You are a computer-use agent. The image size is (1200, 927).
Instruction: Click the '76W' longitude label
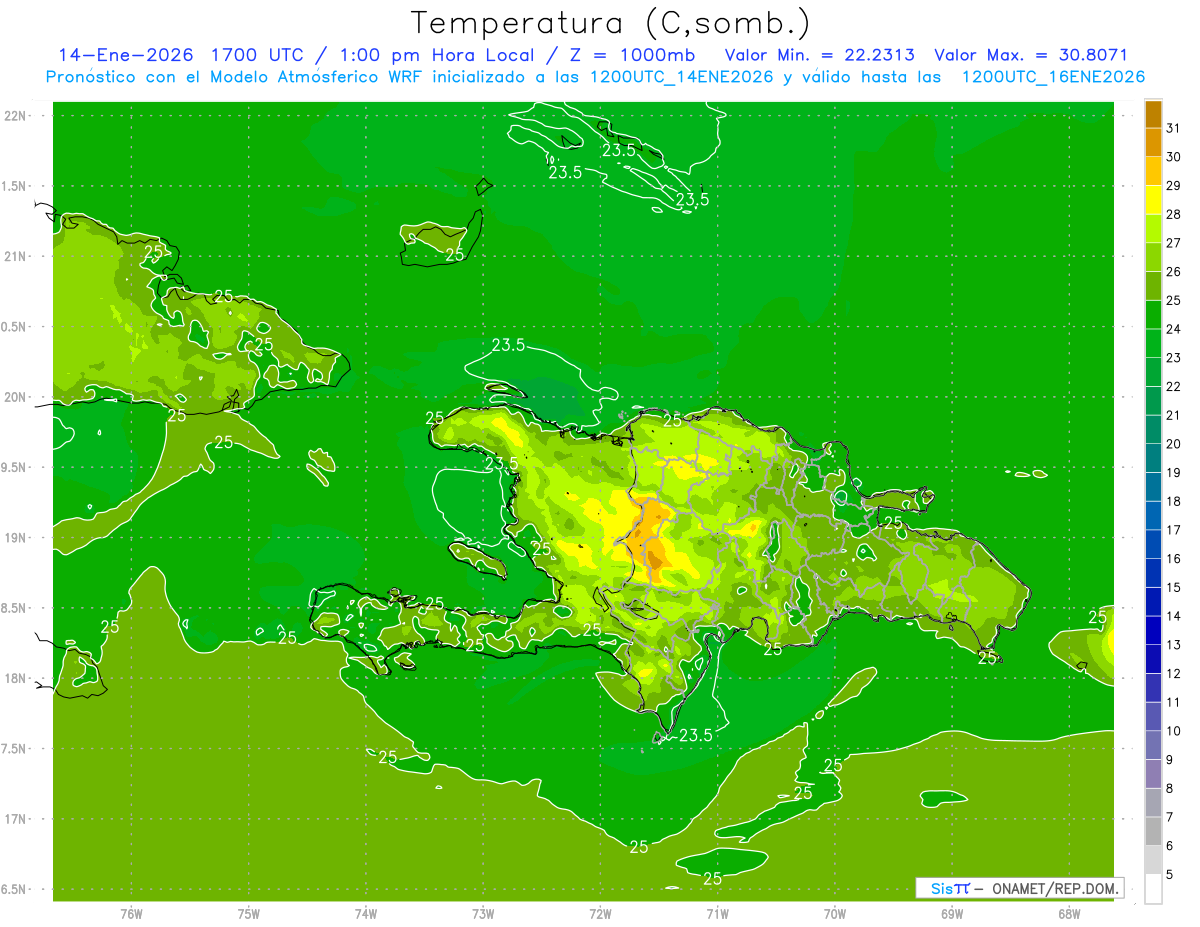131,914
